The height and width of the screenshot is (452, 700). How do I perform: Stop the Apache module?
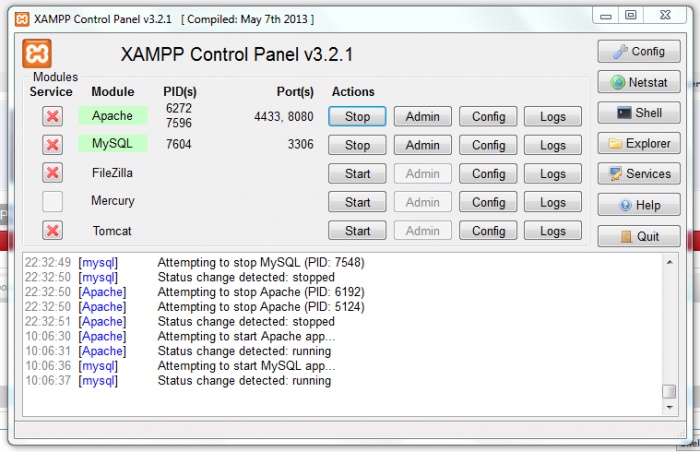tap(357, 117)
